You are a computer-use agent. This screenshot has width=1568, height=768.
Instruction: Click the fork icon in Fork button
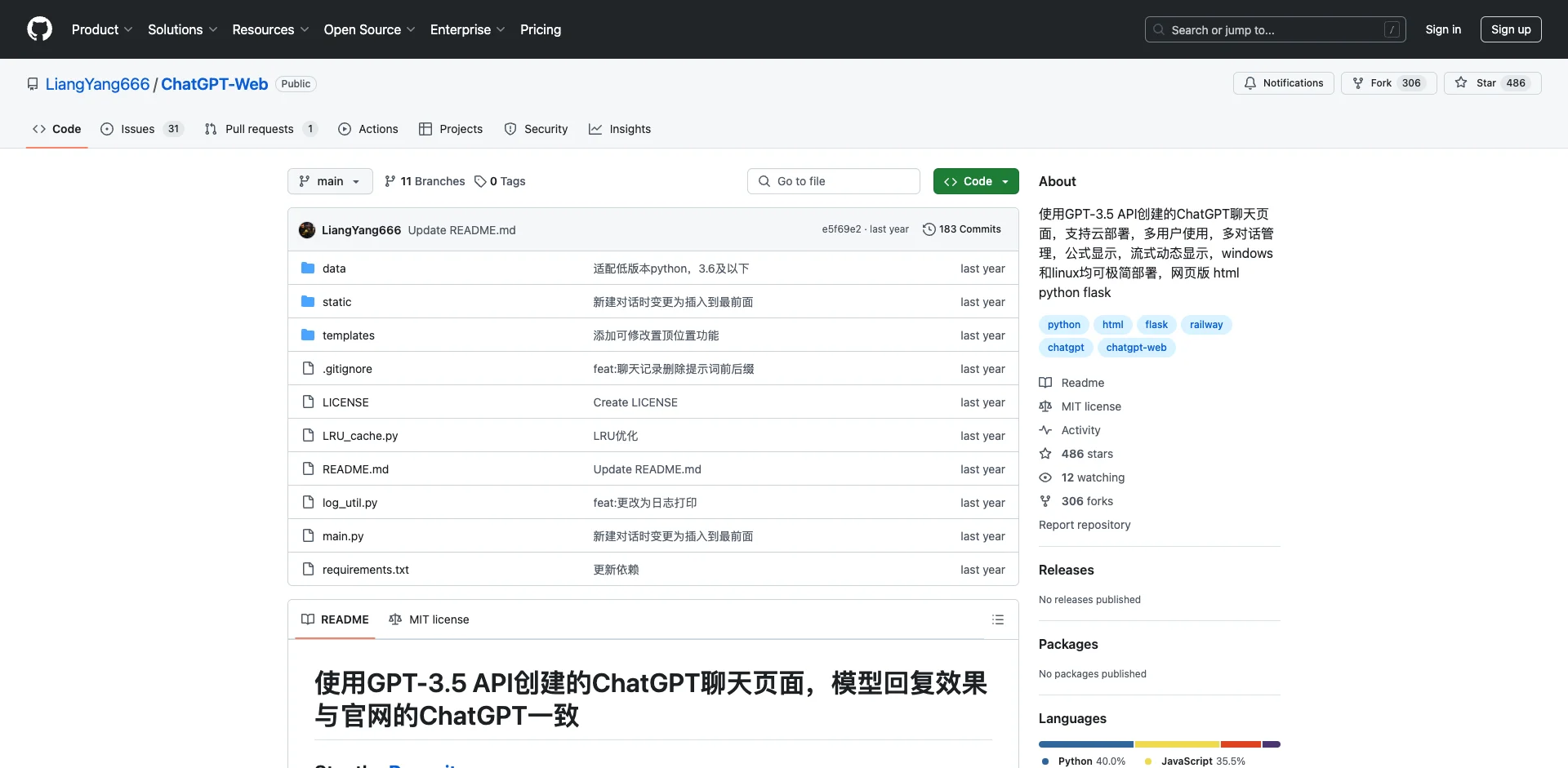coord(1358,83)
